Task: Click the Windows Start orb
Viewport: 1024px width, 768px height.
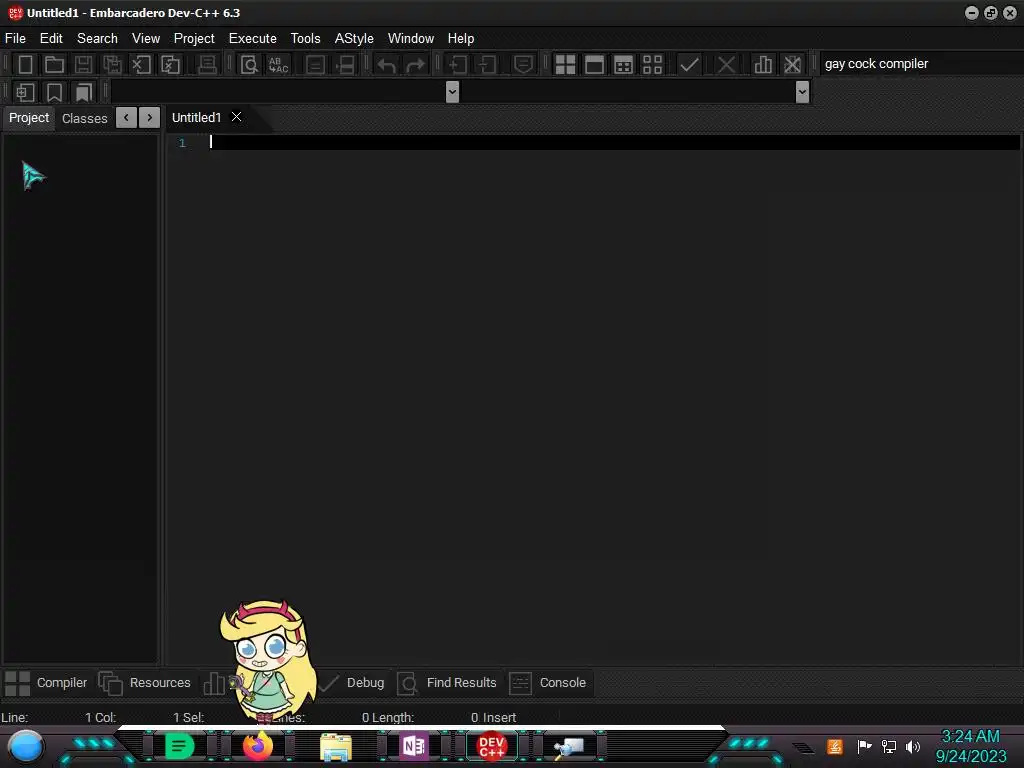Action: (25, 746)
